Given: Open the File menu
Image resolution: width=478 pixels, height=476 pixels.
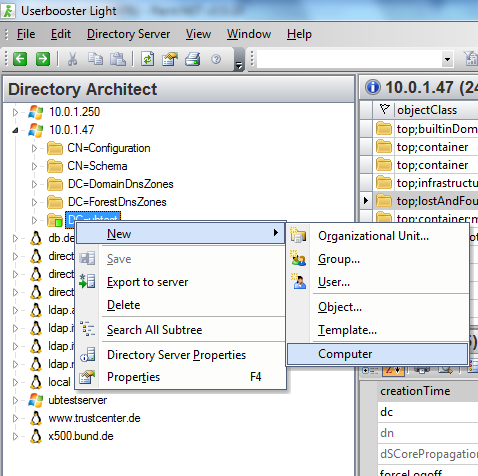Looking at the screenshot, I should coord(26,34).
